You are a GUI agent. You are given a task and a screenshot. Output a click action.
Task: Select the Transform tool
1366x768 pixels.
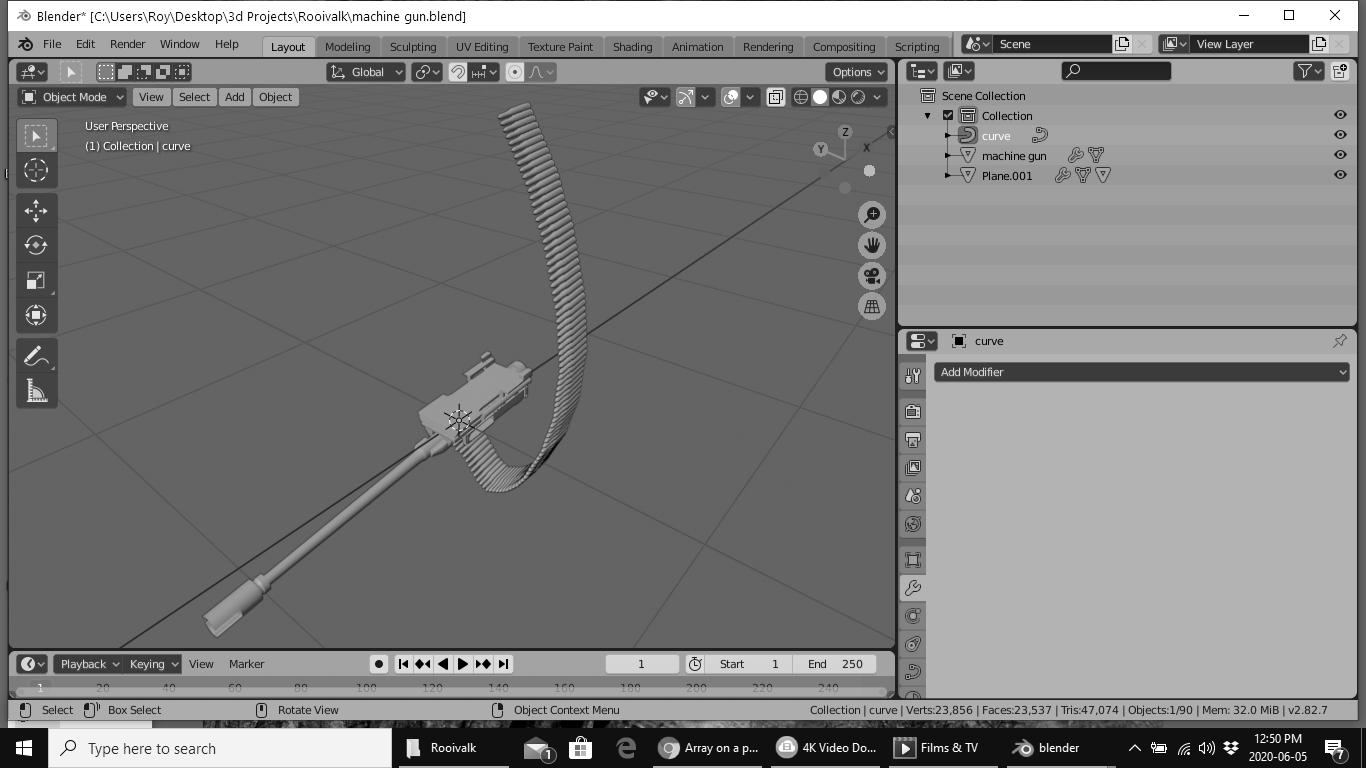(36, 315)
